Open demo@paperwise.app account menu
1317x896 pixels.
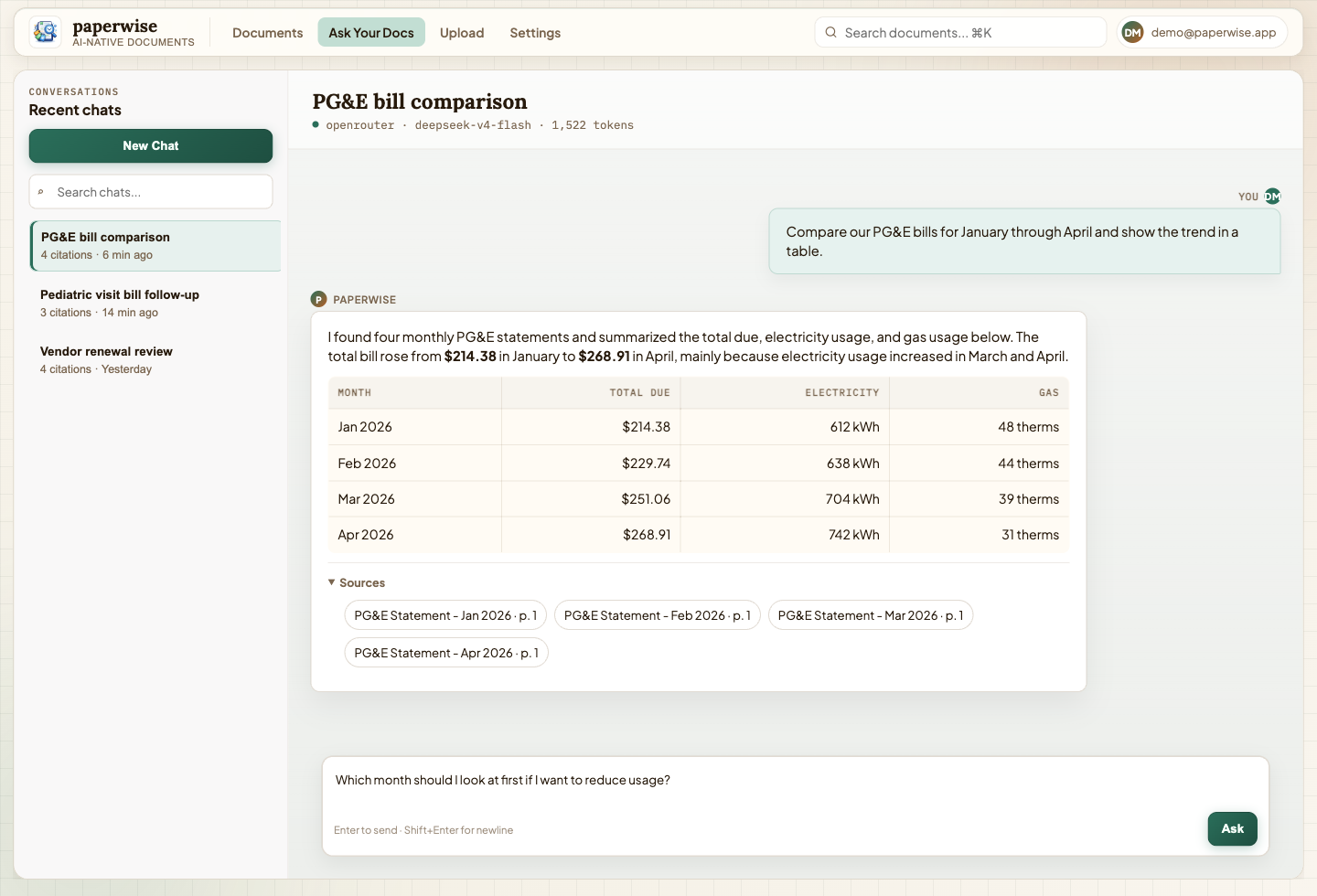(1202, 32)
